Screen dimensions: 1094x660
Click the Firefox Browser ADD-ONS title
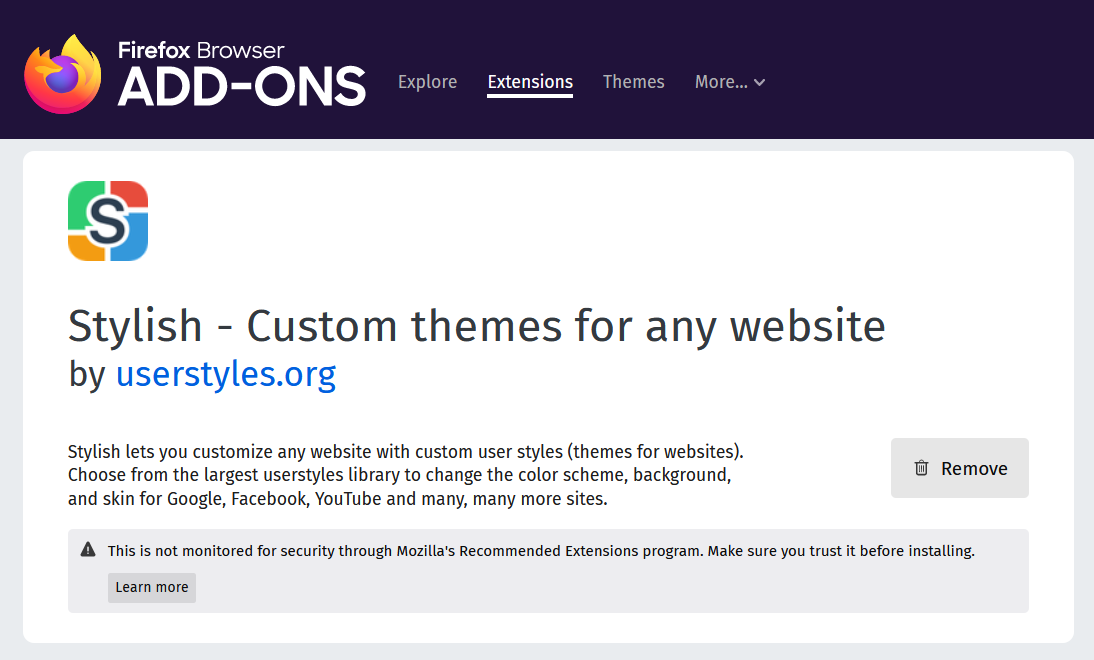(241, 74)
